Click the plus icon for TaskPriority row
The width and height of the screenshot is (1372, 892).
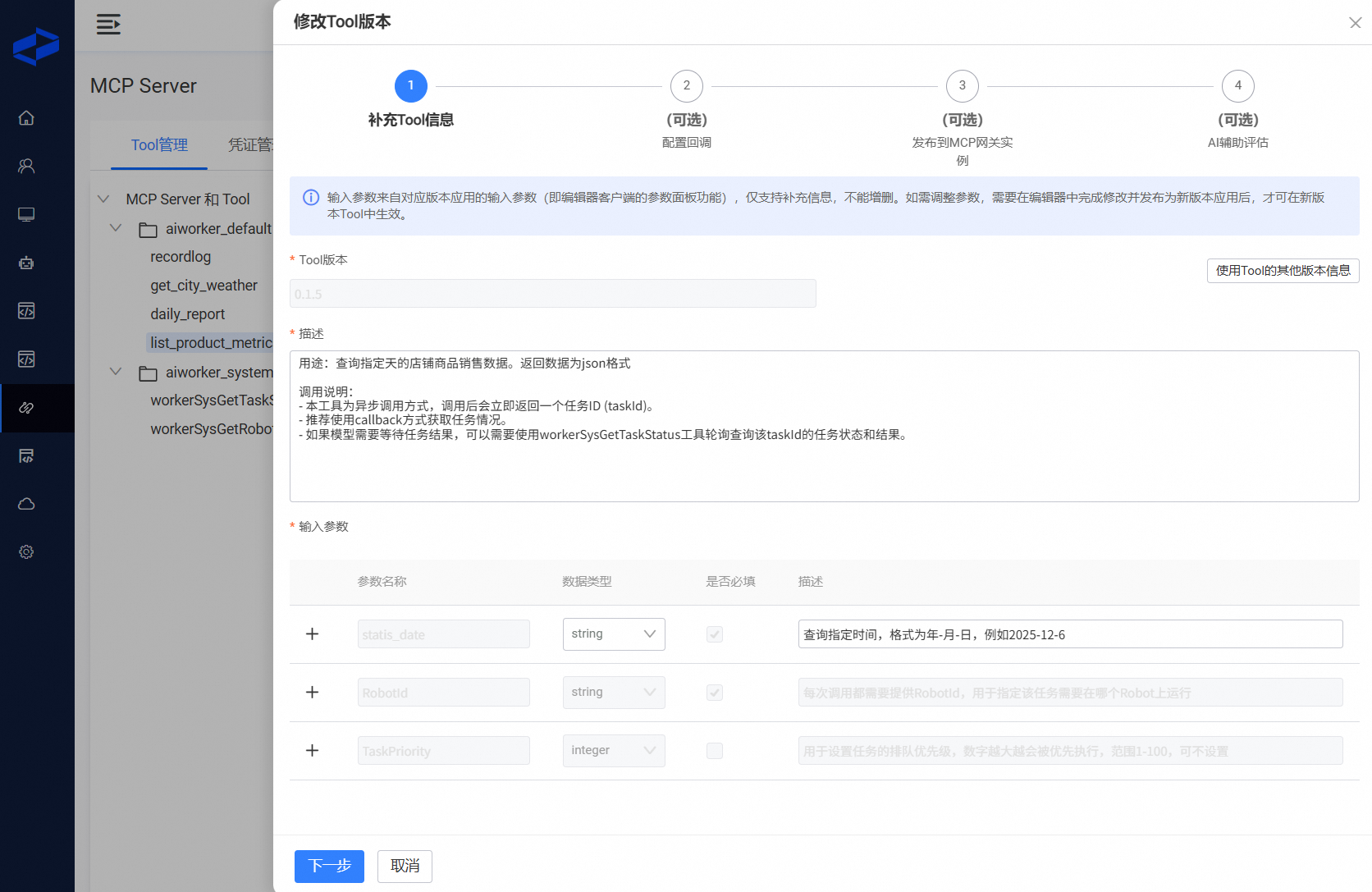pos(312,751)
